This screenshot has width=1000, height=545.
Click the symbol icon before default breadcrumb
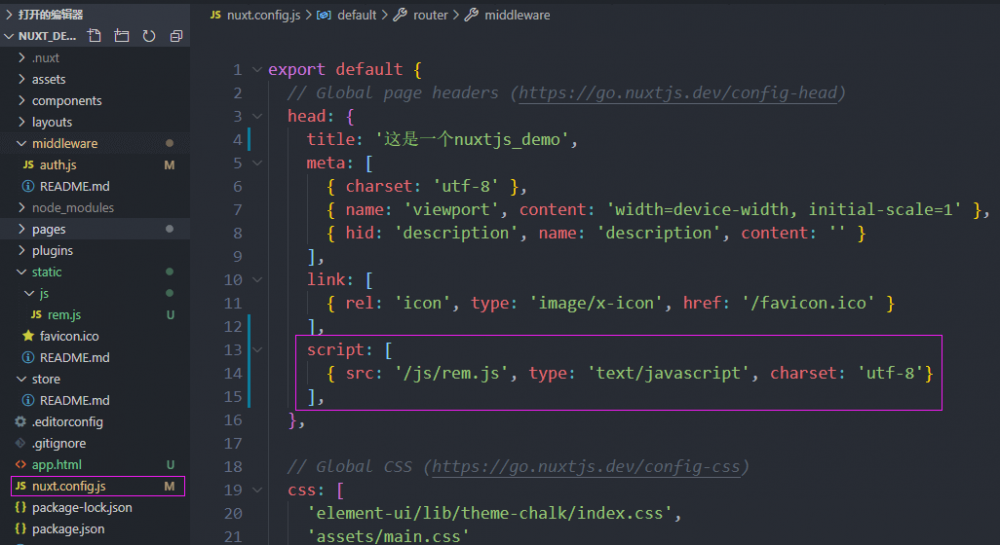click(x=324, y=15)
